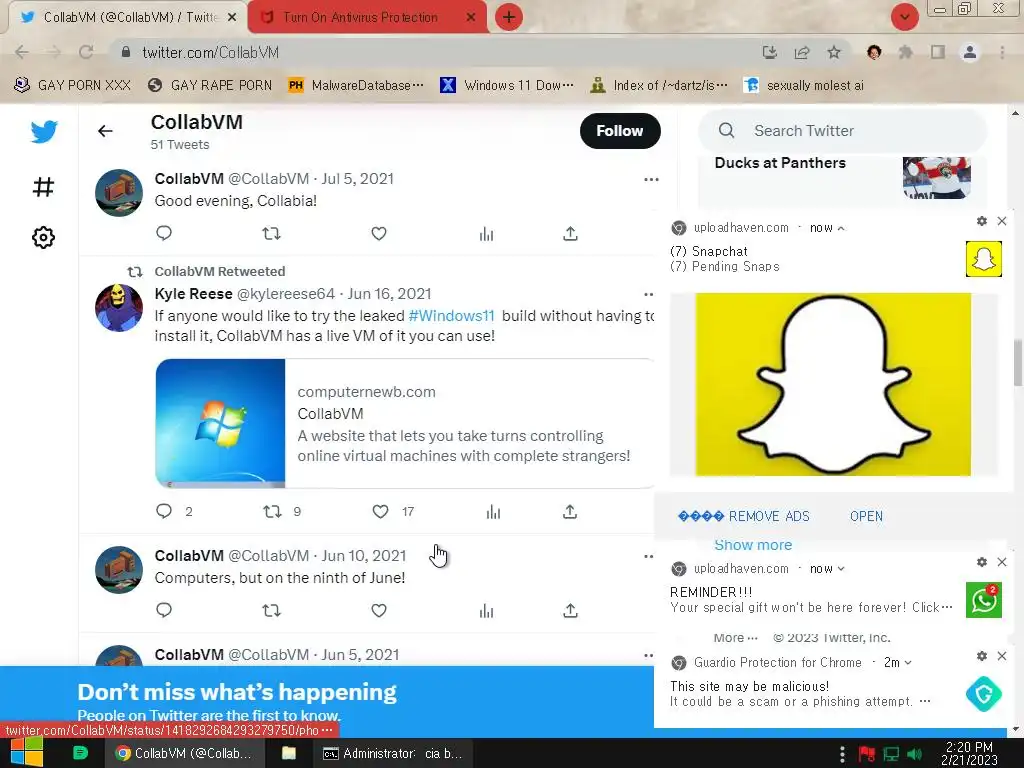The height and width of the screenshot is (768, 1024).
Task: Like the 'Good evening, Collabia!' tweet
Action: pos(379,233)
